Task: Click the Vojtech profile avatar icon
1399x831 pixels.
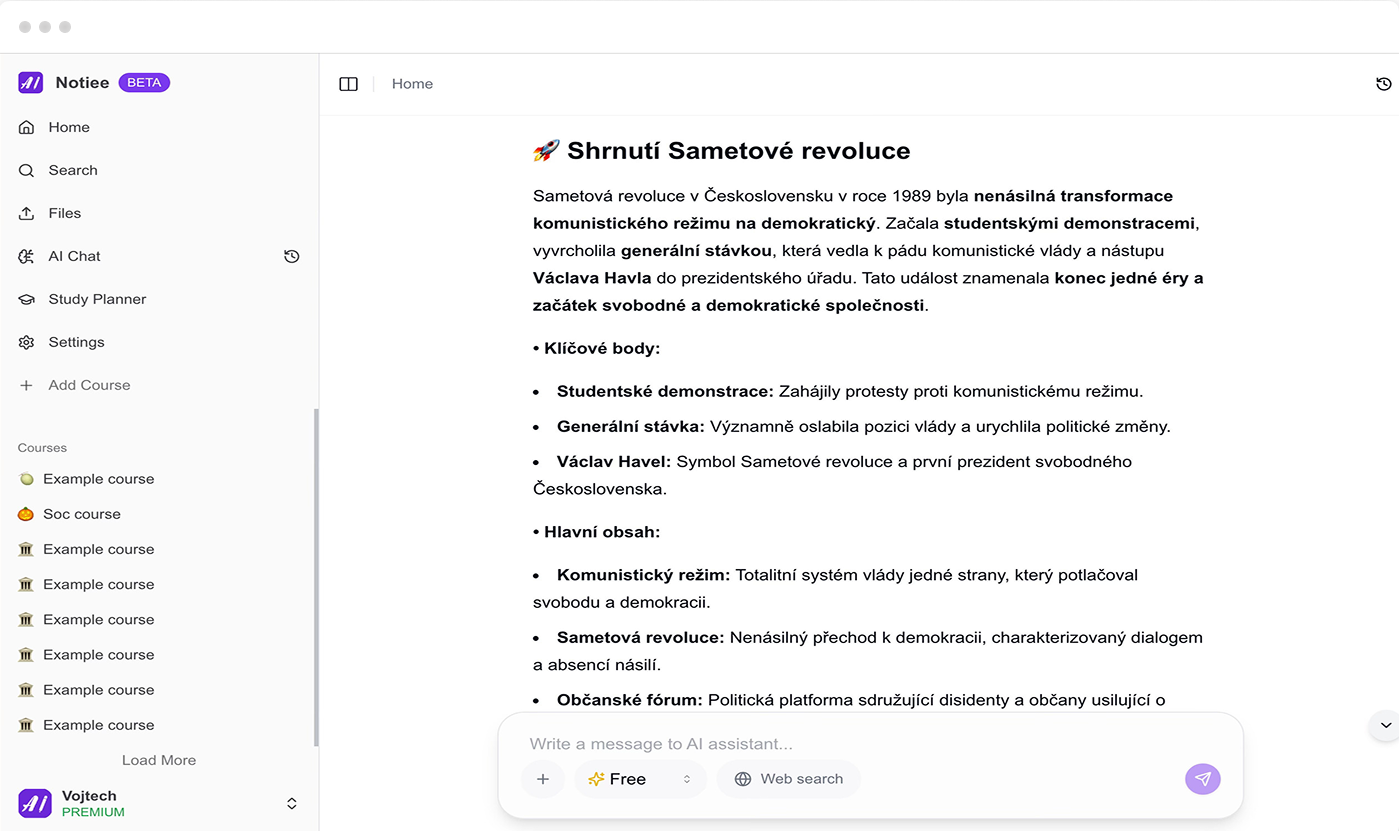Action: click(34, 803)
